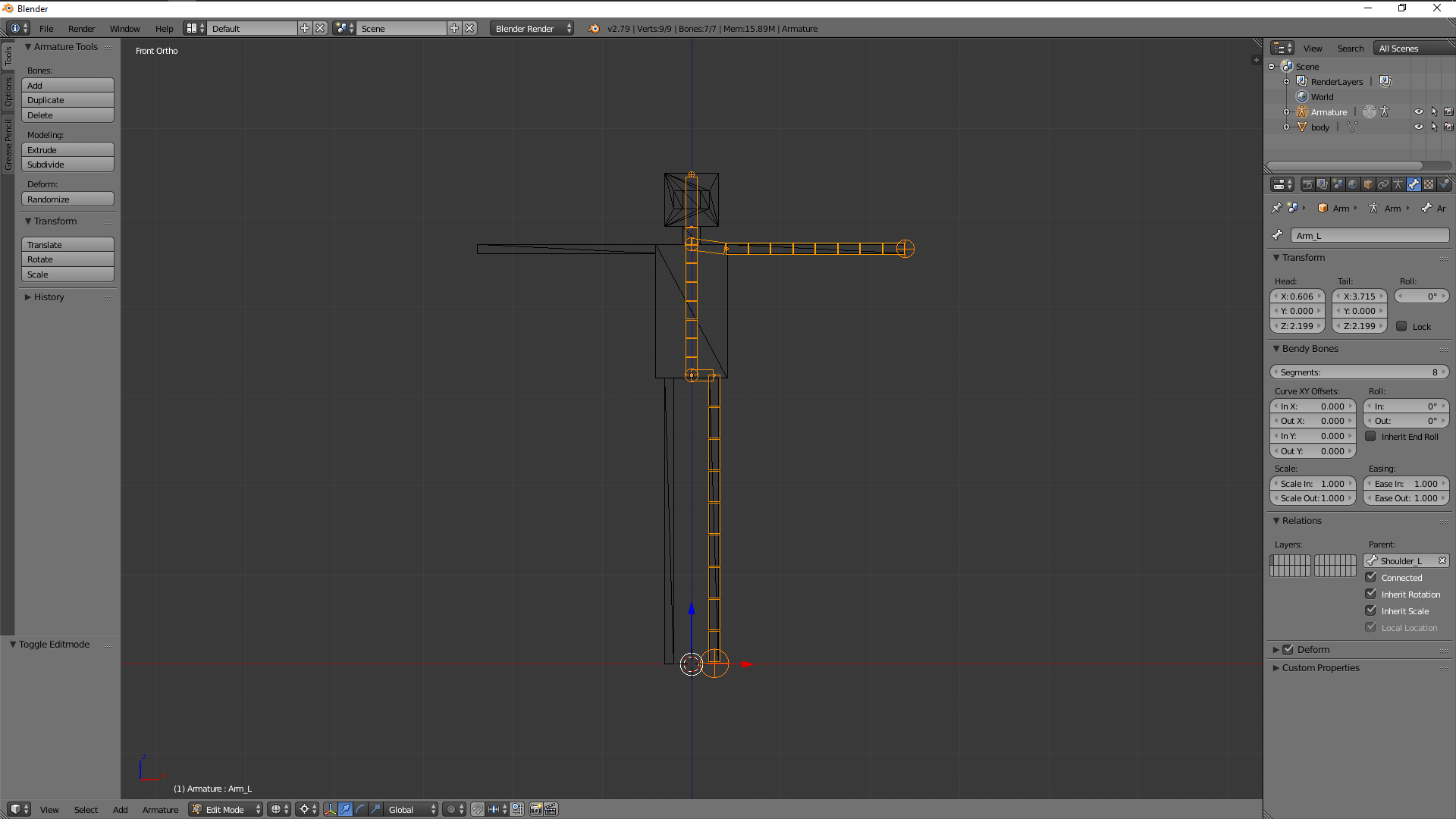Open the Object properties cube tab
Viewport: 1456px width, 819px height.
[x=1368, y=184]
